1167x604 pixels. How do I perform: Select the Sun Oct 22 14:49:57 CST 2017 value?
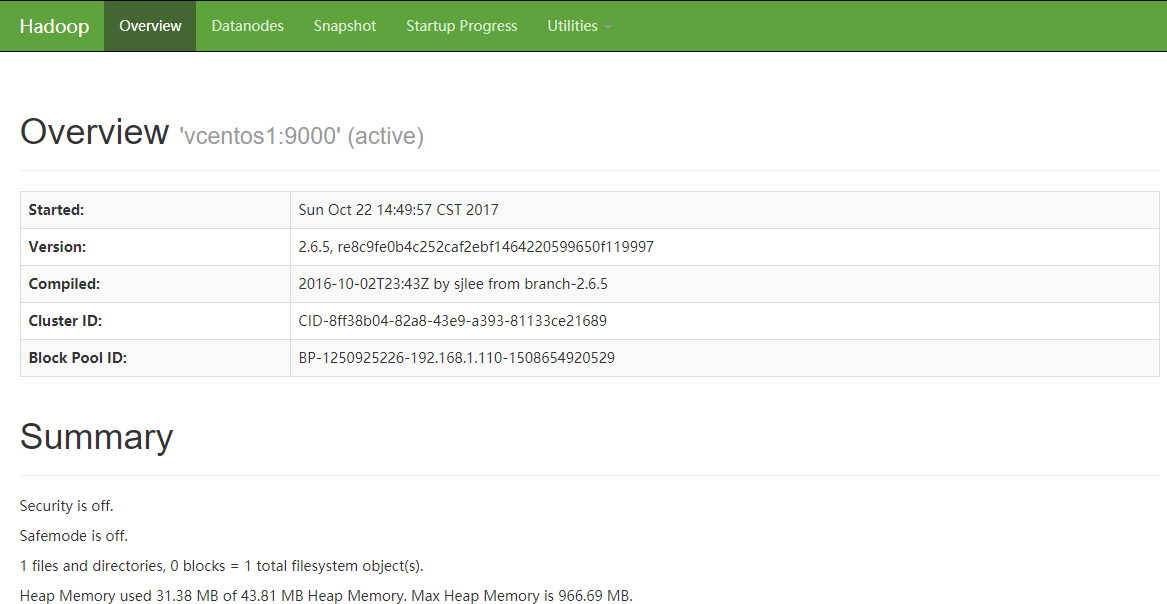point(398,210)
